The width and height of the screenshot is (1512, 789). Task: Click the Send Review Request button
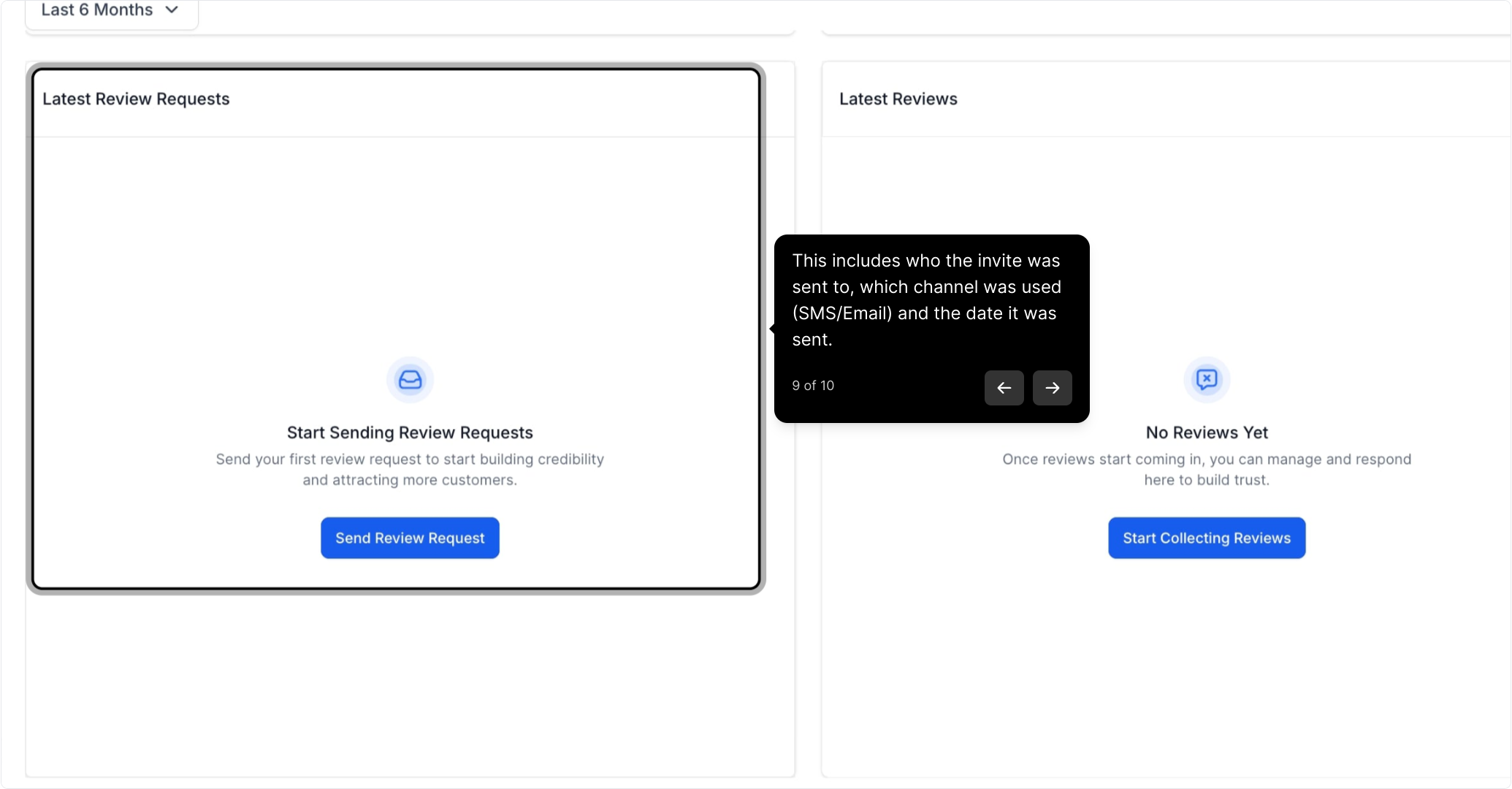point(410,538)
